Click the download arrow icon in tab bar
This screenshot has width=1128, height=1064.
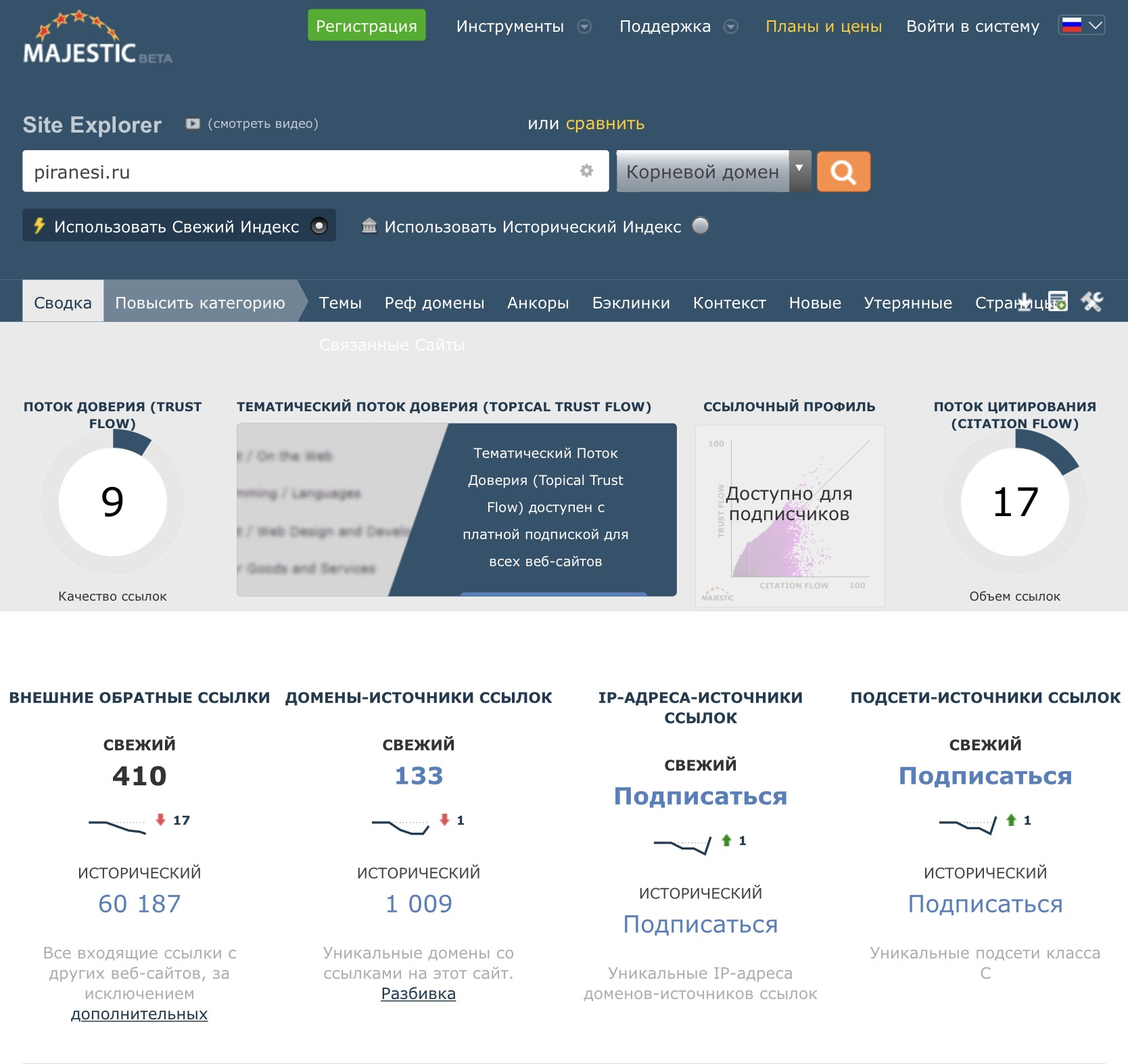tap(1025, 302)
